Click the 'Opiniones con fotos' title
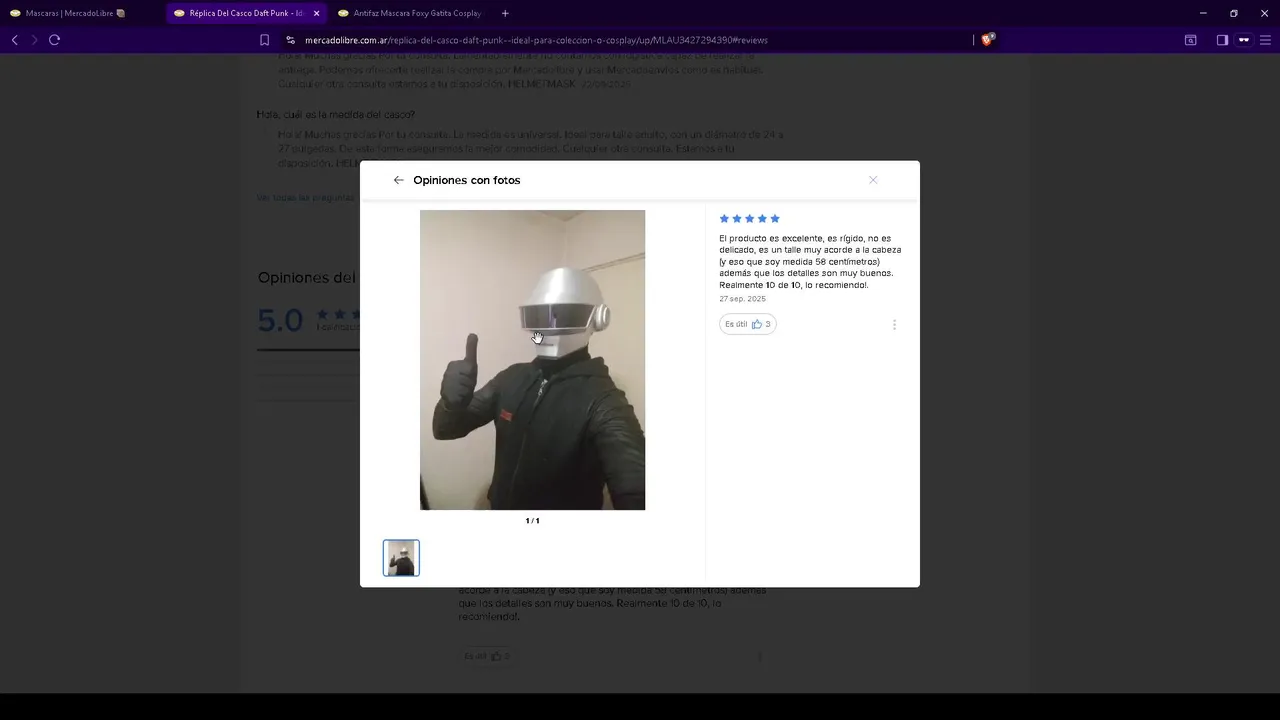 (x=467, y=180)
